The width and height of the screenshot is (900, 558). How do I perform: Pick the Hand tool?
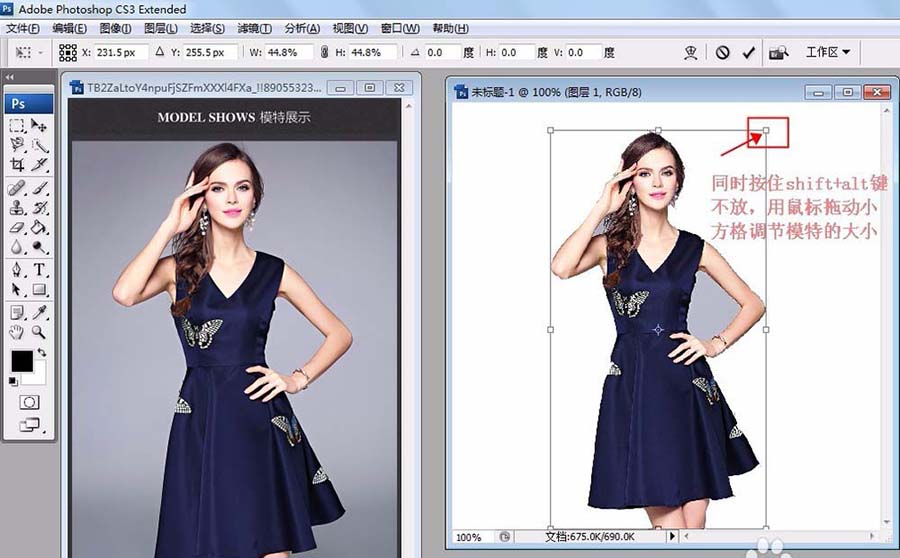[17, 332]
